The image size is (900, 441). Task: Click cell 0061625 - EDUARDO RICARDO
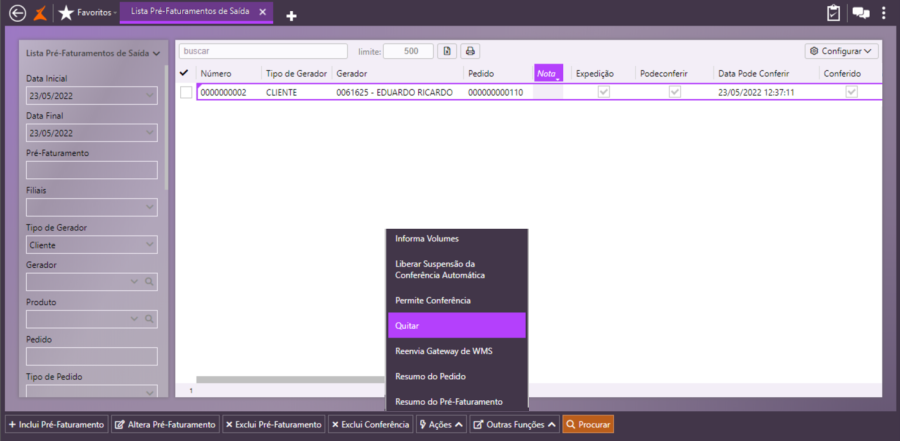(395, 92)
